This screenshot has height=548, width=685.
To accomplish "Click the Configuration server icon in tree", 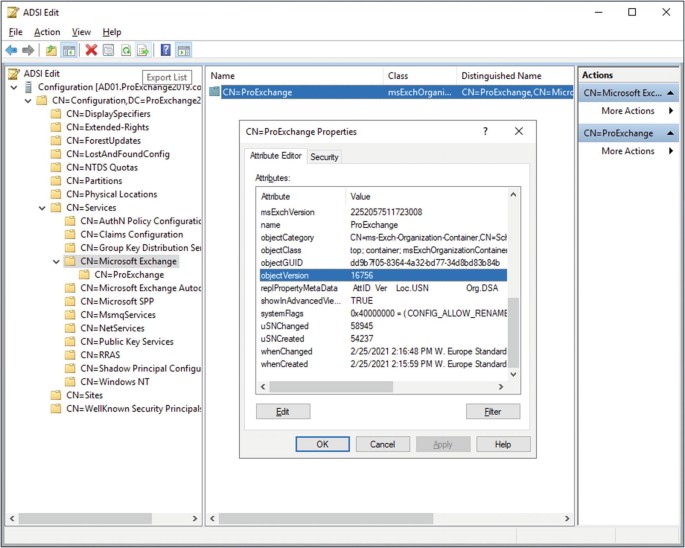I will click(x=28, y=87).
